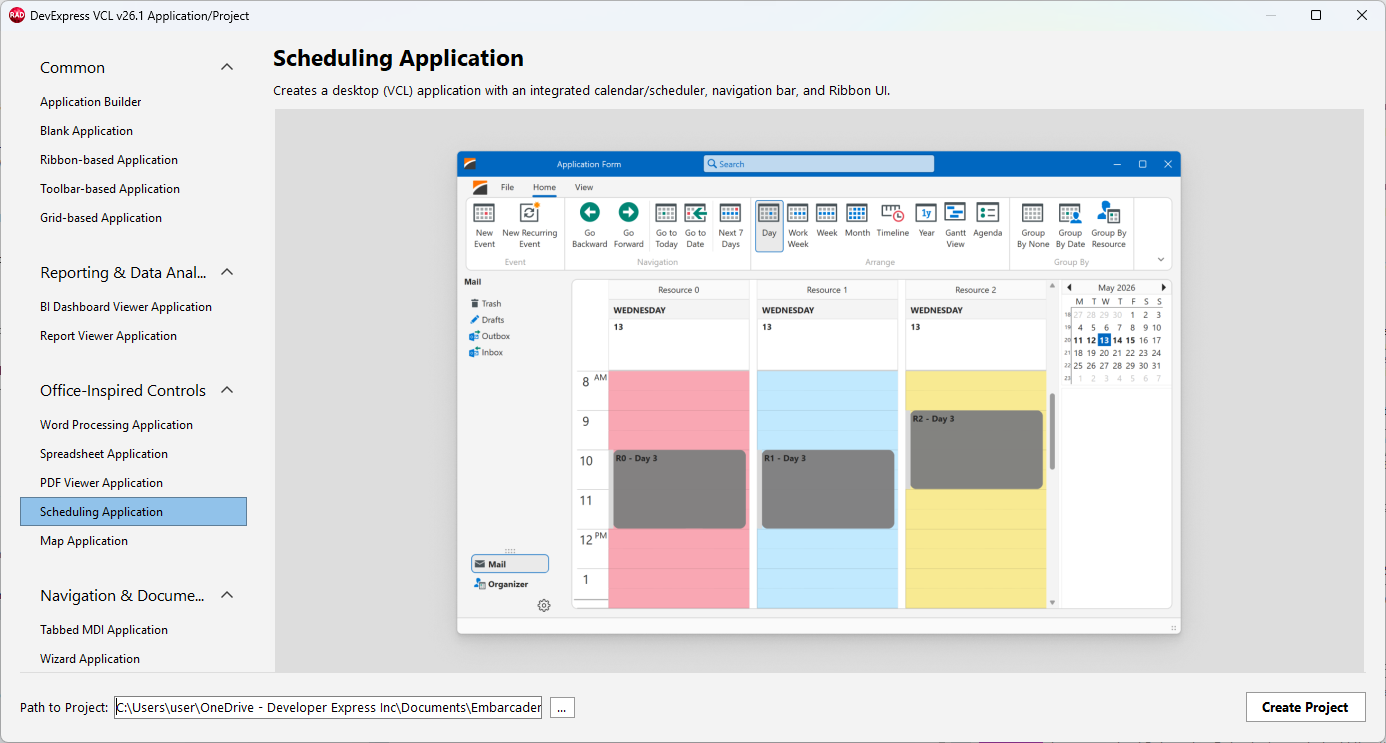Select the Day view icon

click(769, 213)
